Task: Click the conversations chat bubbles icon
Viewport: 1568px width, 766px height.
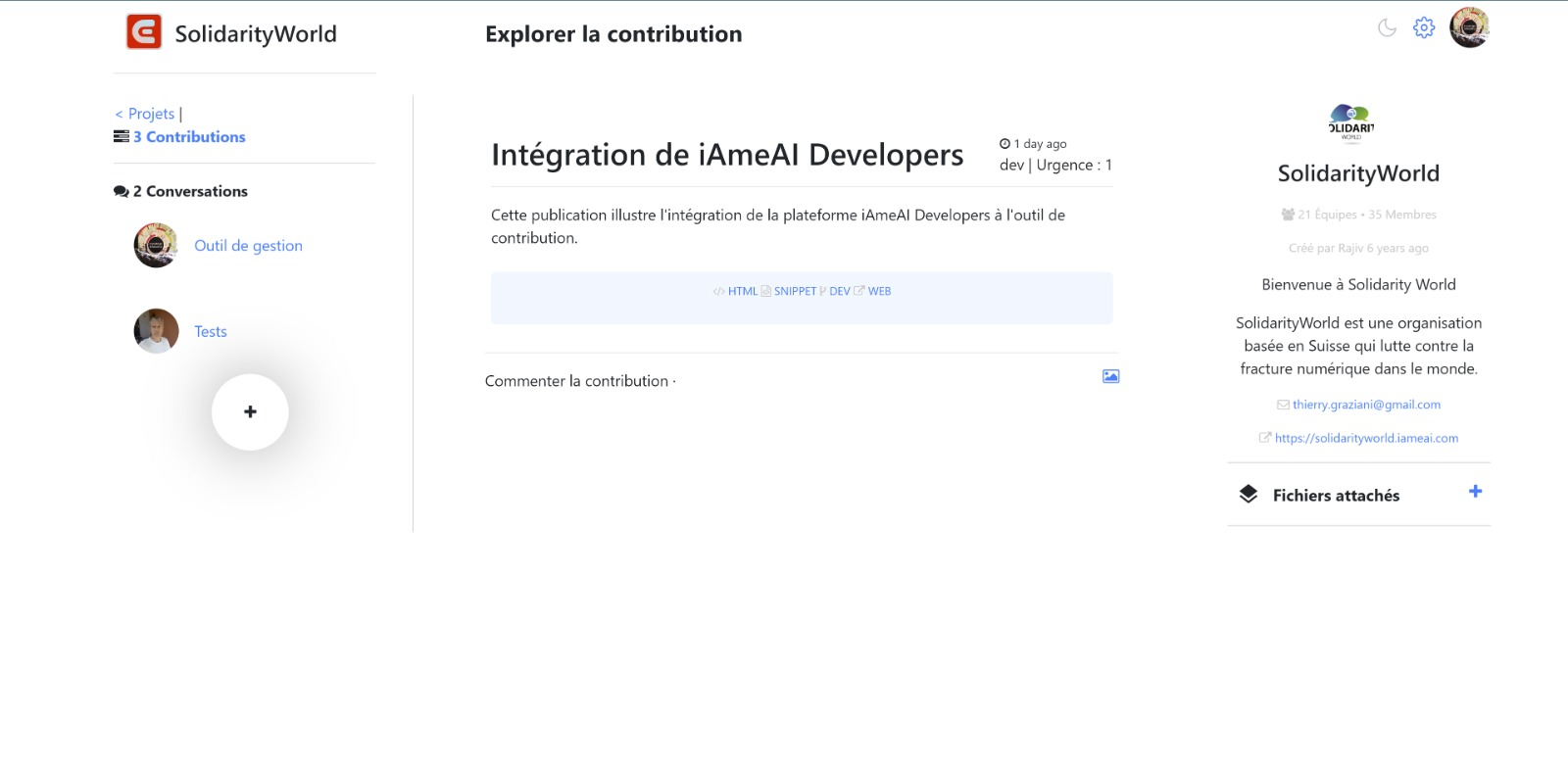Action: (x=121, y=192)
